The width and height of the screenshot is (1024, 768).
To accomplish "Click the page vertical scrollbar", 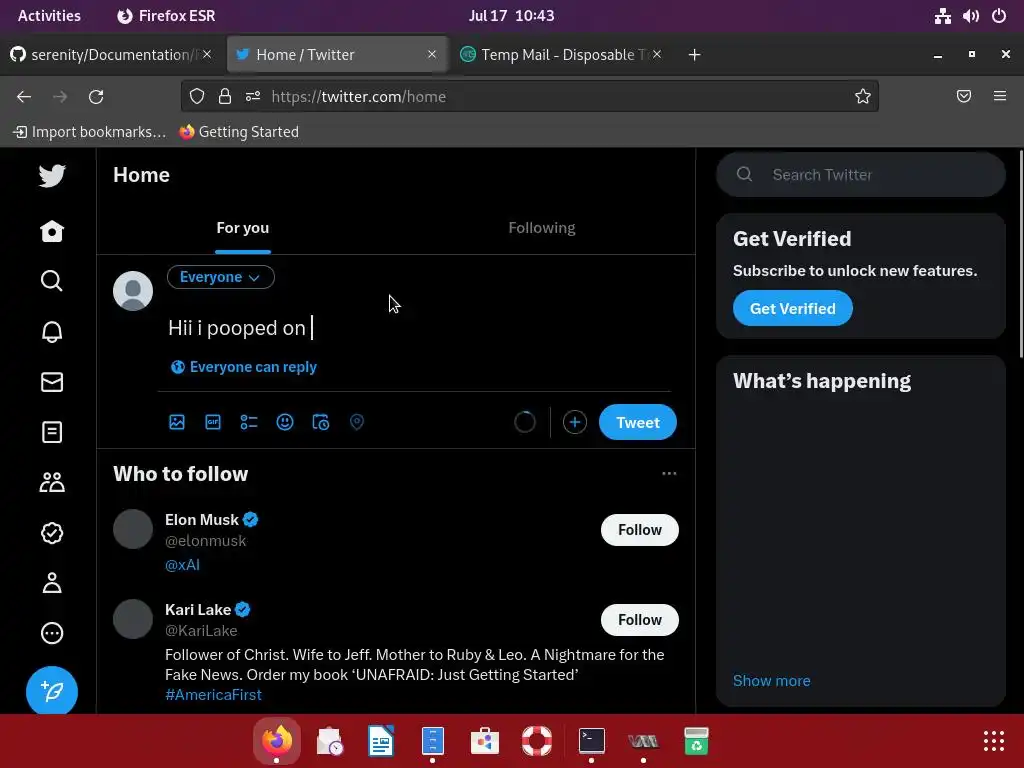I will (1021, 253).
